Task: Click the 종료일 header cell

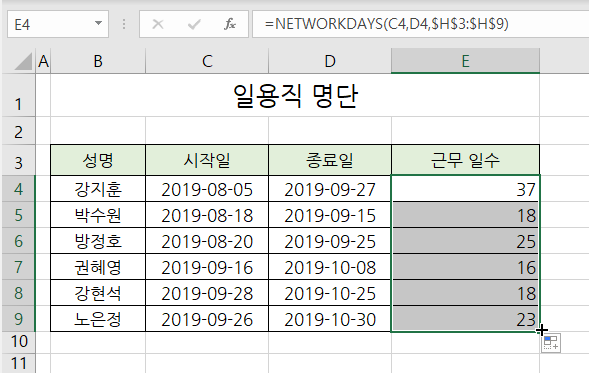Action: point(330,160)
